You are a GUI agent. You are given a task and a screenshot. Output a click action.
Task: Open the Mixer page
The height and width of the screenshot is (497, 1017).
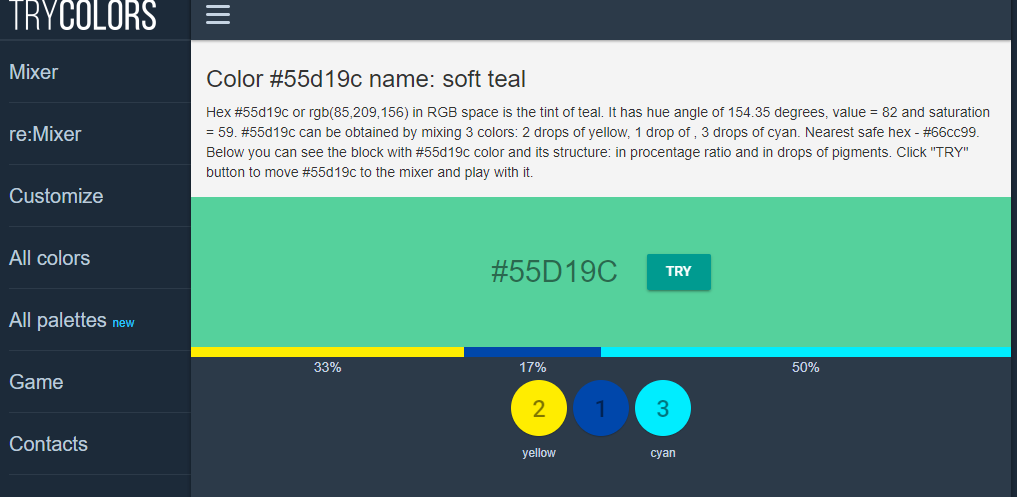coord(34,72)
